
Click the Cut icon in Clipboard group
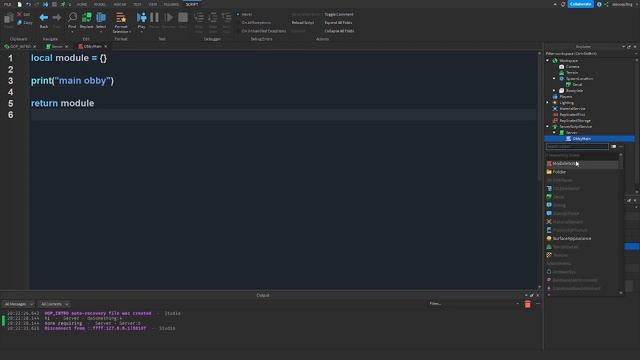pos(20,14)
